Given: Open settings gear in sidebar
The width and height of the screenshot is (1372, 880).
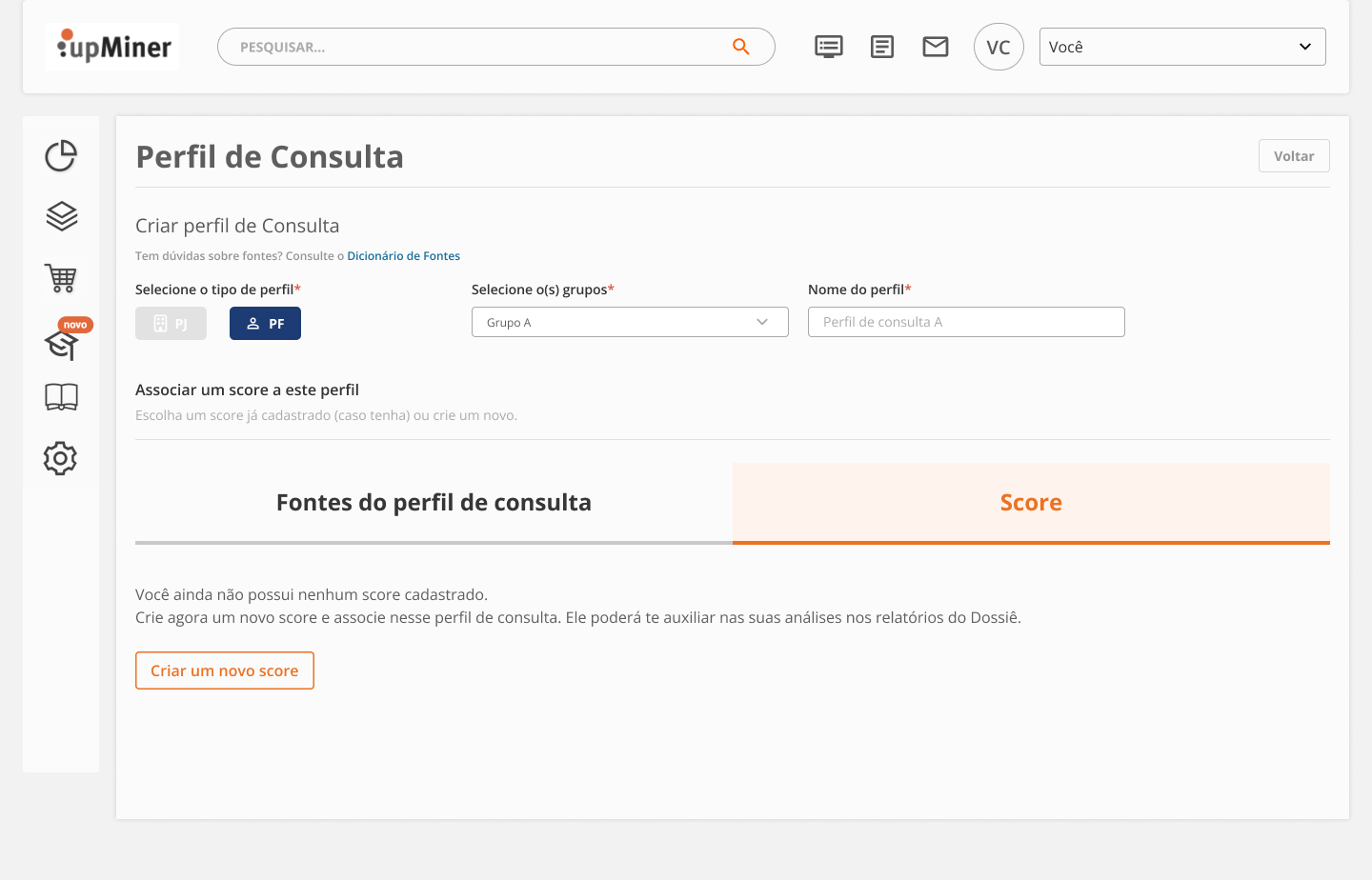Looking at the screenshot, I should [60, 458].
